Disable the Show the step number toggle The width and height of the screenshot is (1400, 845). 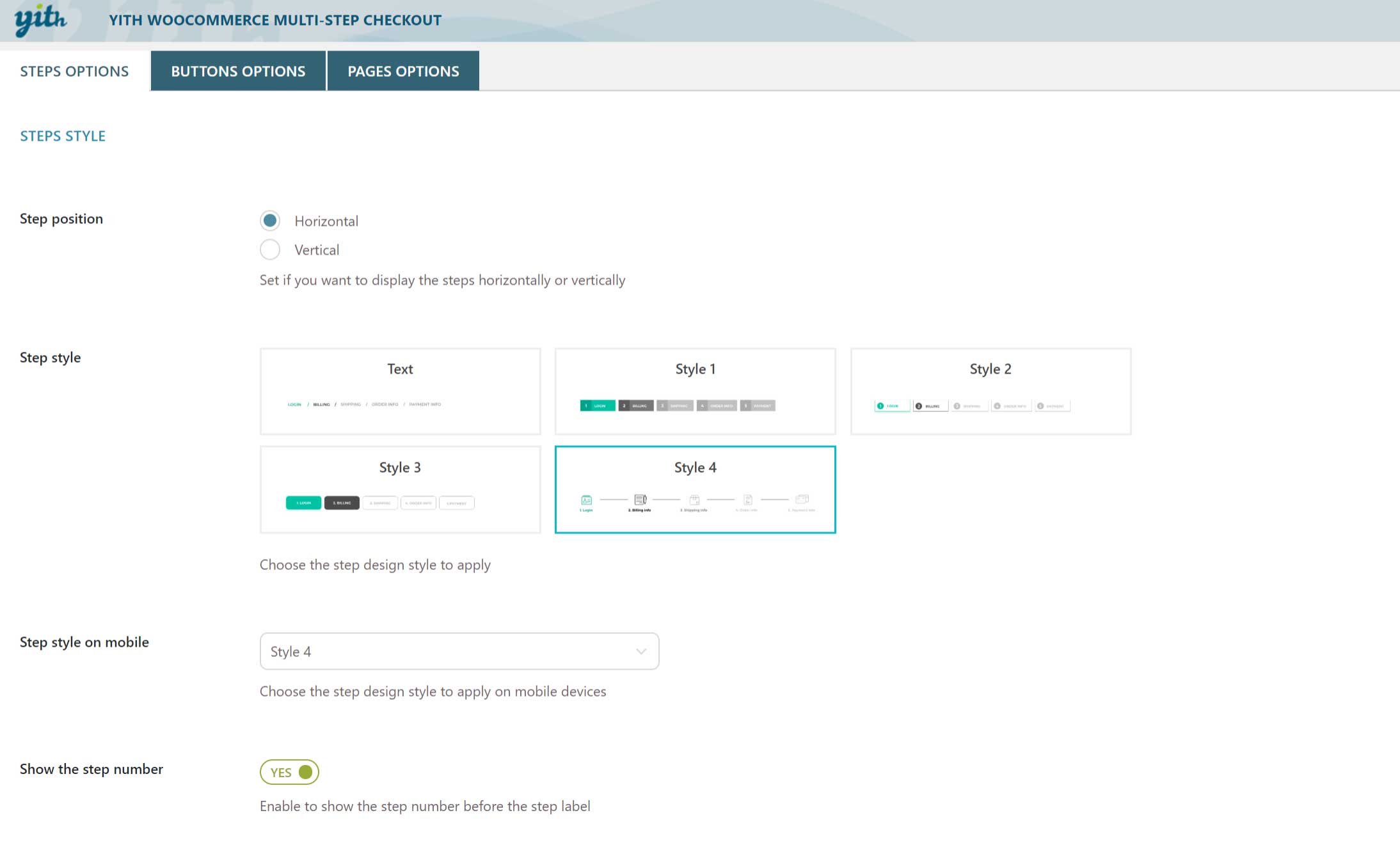pos(290,772)
